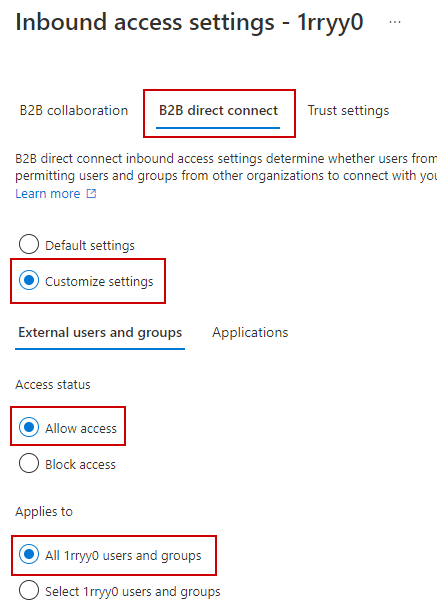Select All 1rryy0 users and groups
437x610 pixels.
(29, 554)
